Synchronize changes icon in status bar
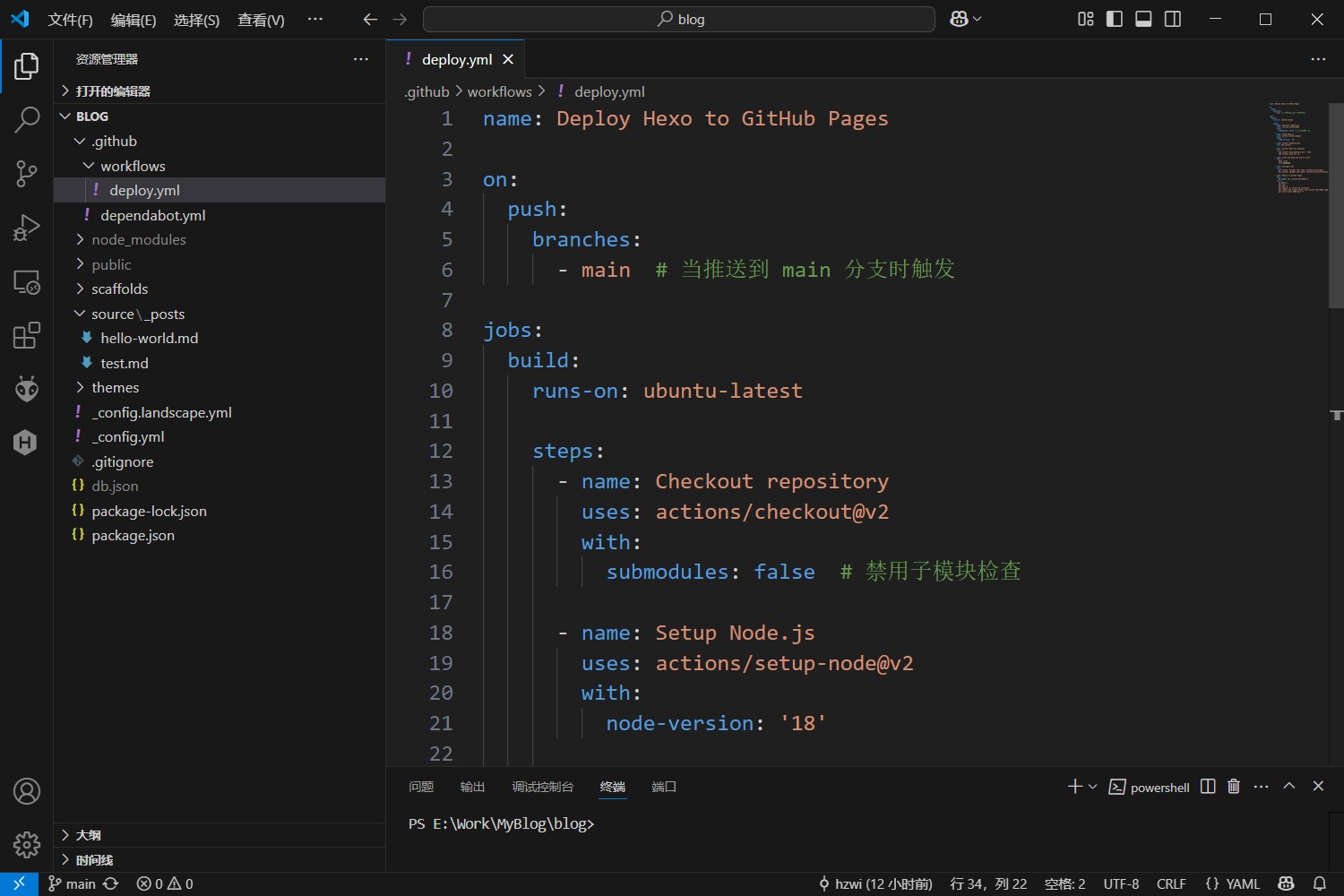This screenshot has height=896, width=1344. [111, 883]
